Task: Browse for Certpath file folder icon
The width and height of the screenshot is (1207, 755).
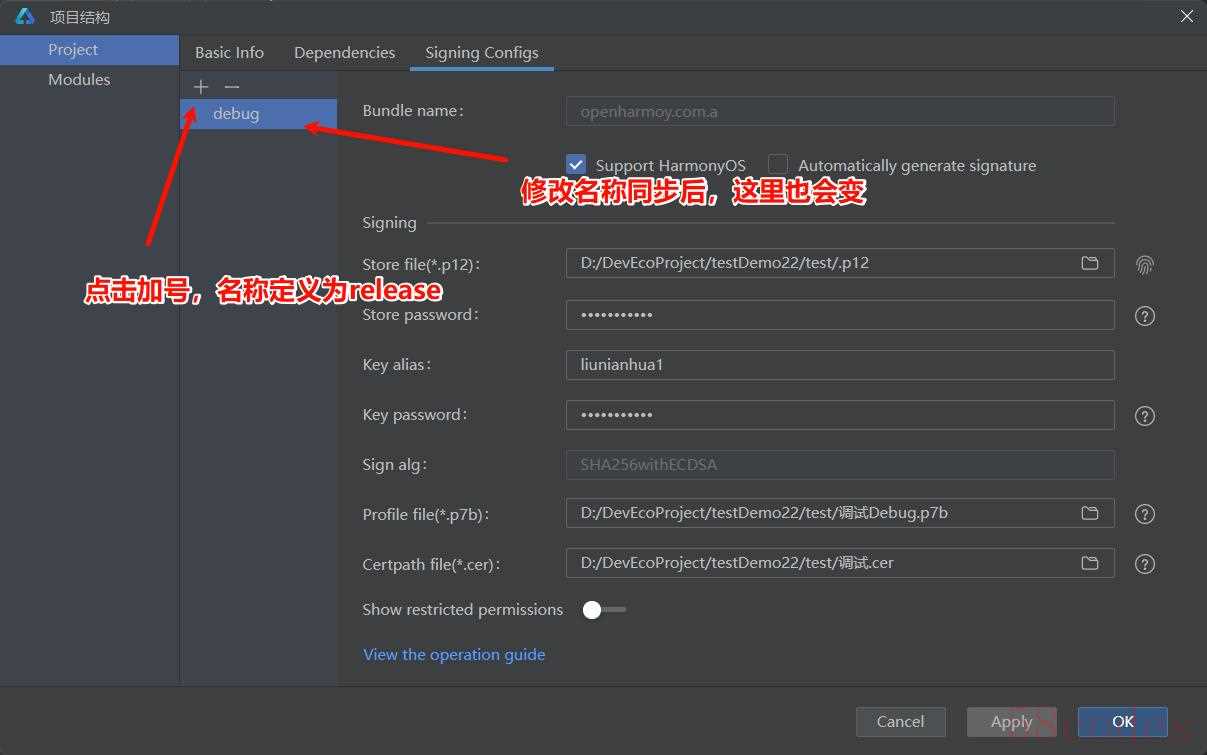Action: point(1090,563)
